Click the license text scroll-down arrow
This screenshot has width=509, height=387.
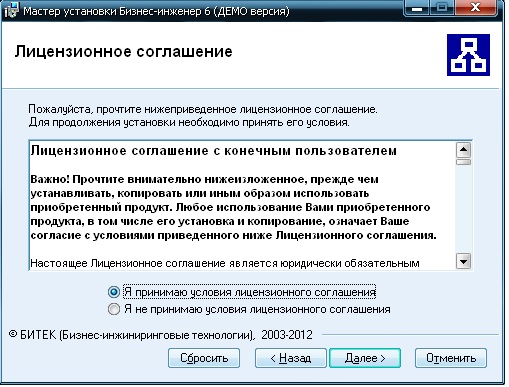[463, 261]
